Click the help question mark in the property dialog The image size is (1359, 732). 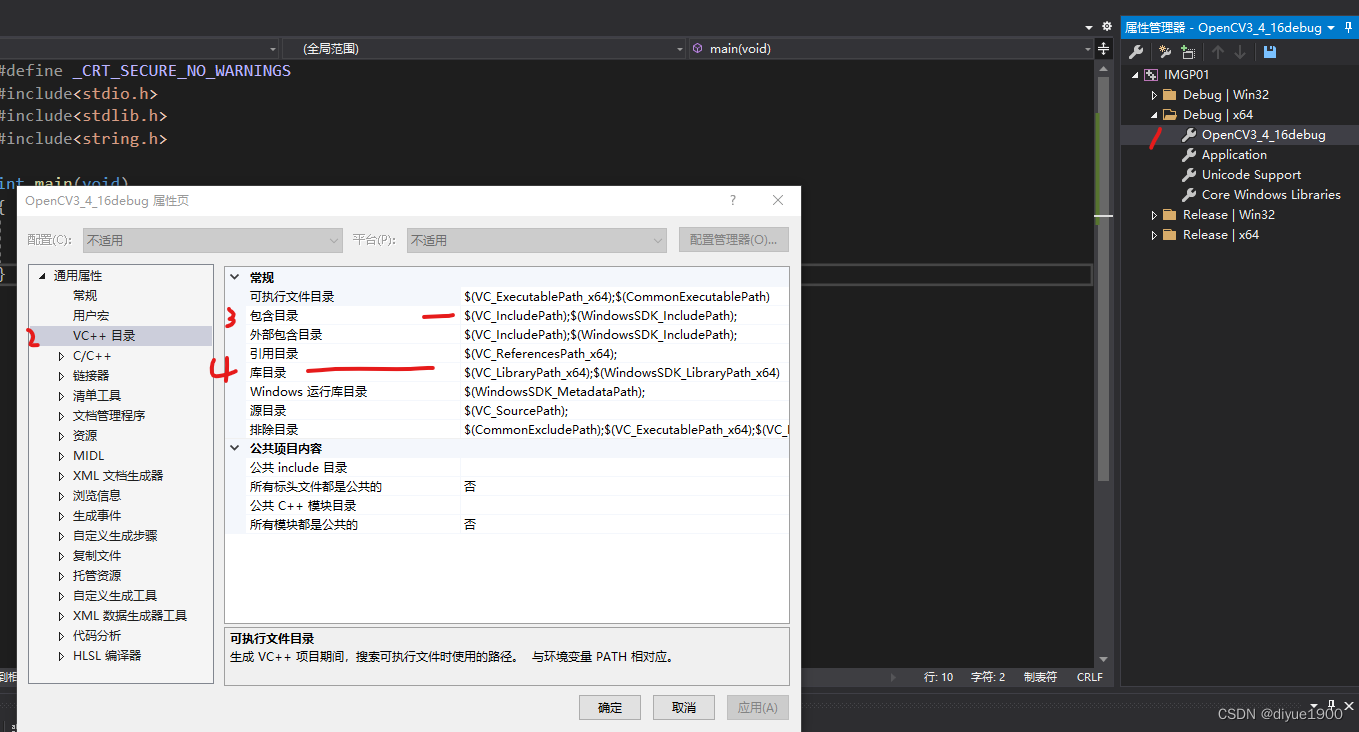[x=733, y=200]
